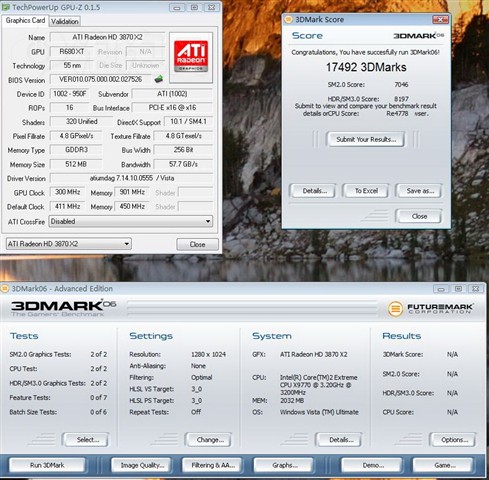489x480 pixels.
Task: Open Graphs button
Action: click(x=284, y=465)
